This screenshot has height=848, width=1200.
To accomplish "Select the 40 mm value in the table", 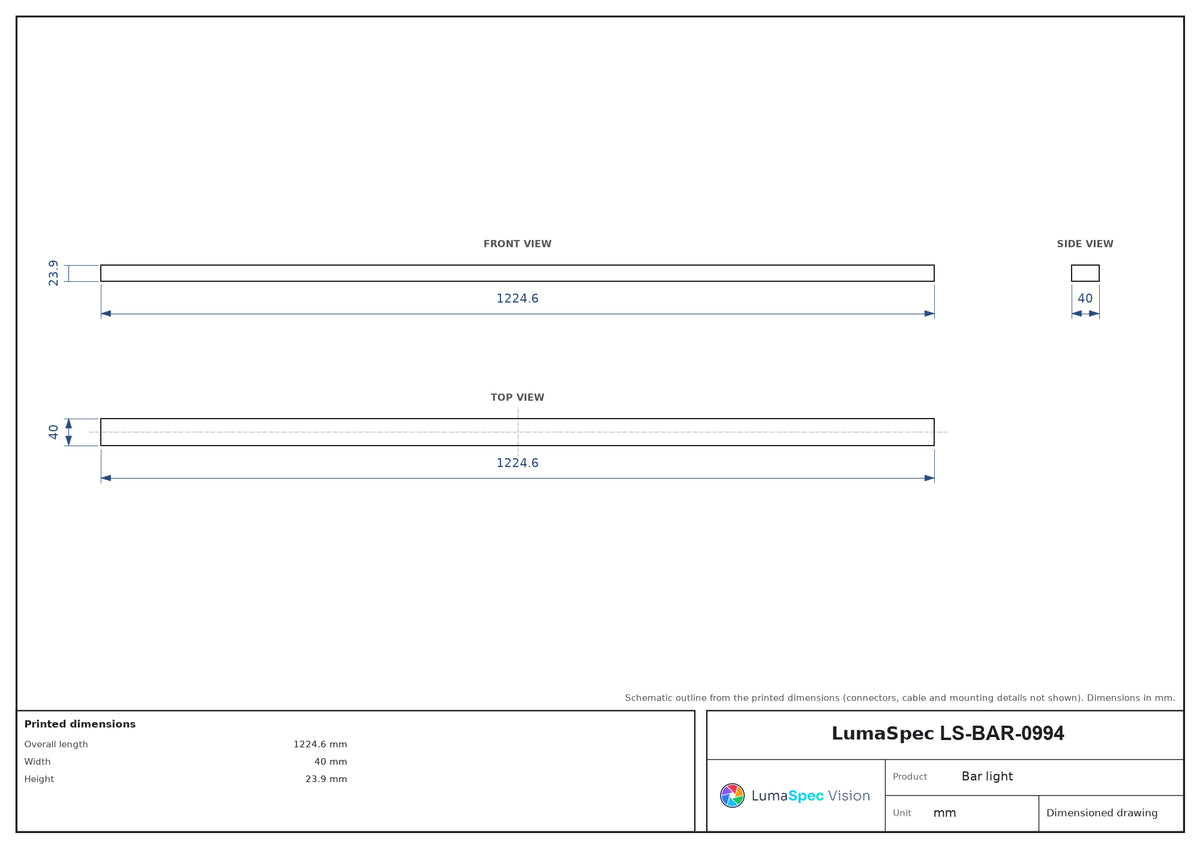I will click(x=331, y=762).
